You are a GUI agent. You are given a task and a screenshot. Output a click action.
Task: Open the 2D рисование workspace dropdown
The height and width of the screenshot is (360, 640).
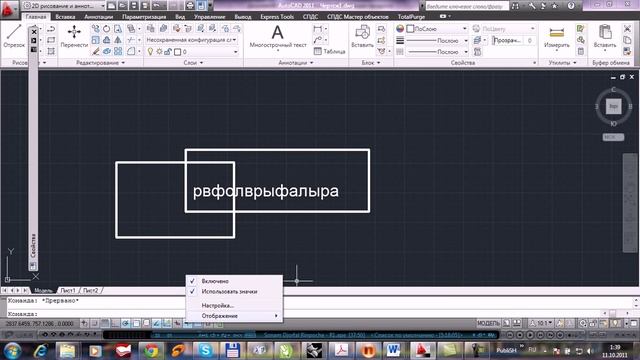click(x=64, y=6)
